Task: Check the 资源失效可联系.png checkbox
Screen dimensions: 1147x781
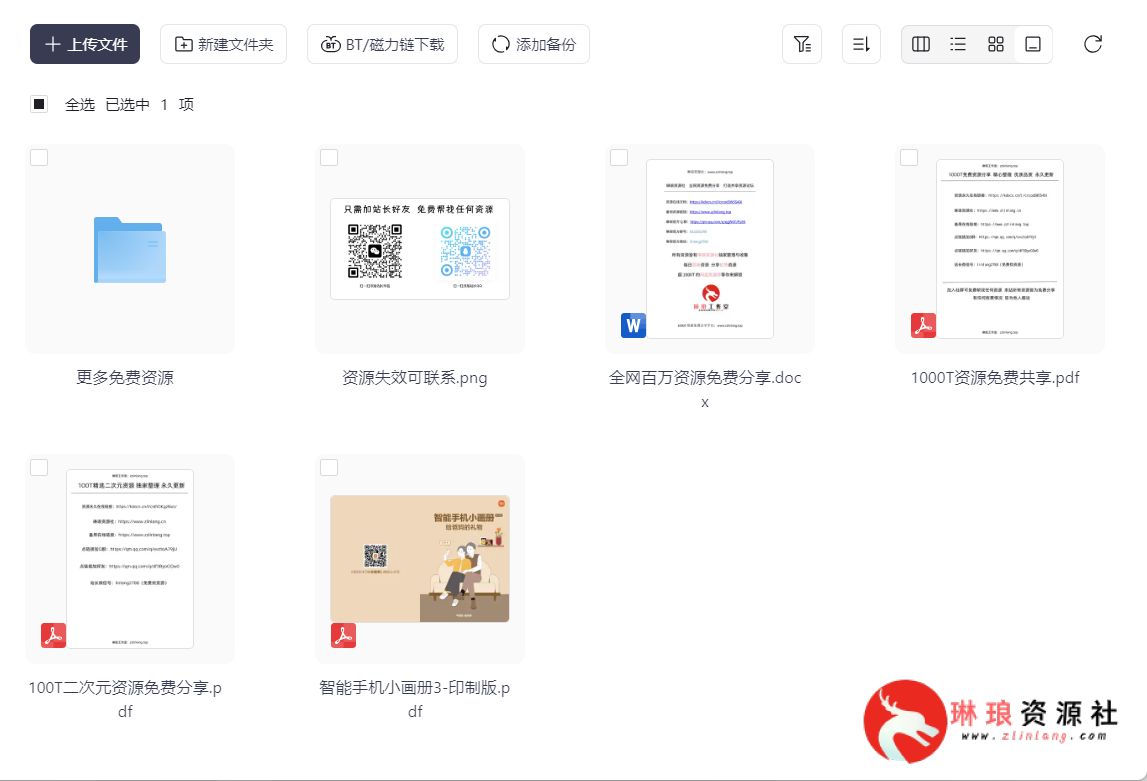Action: point(329,157)
